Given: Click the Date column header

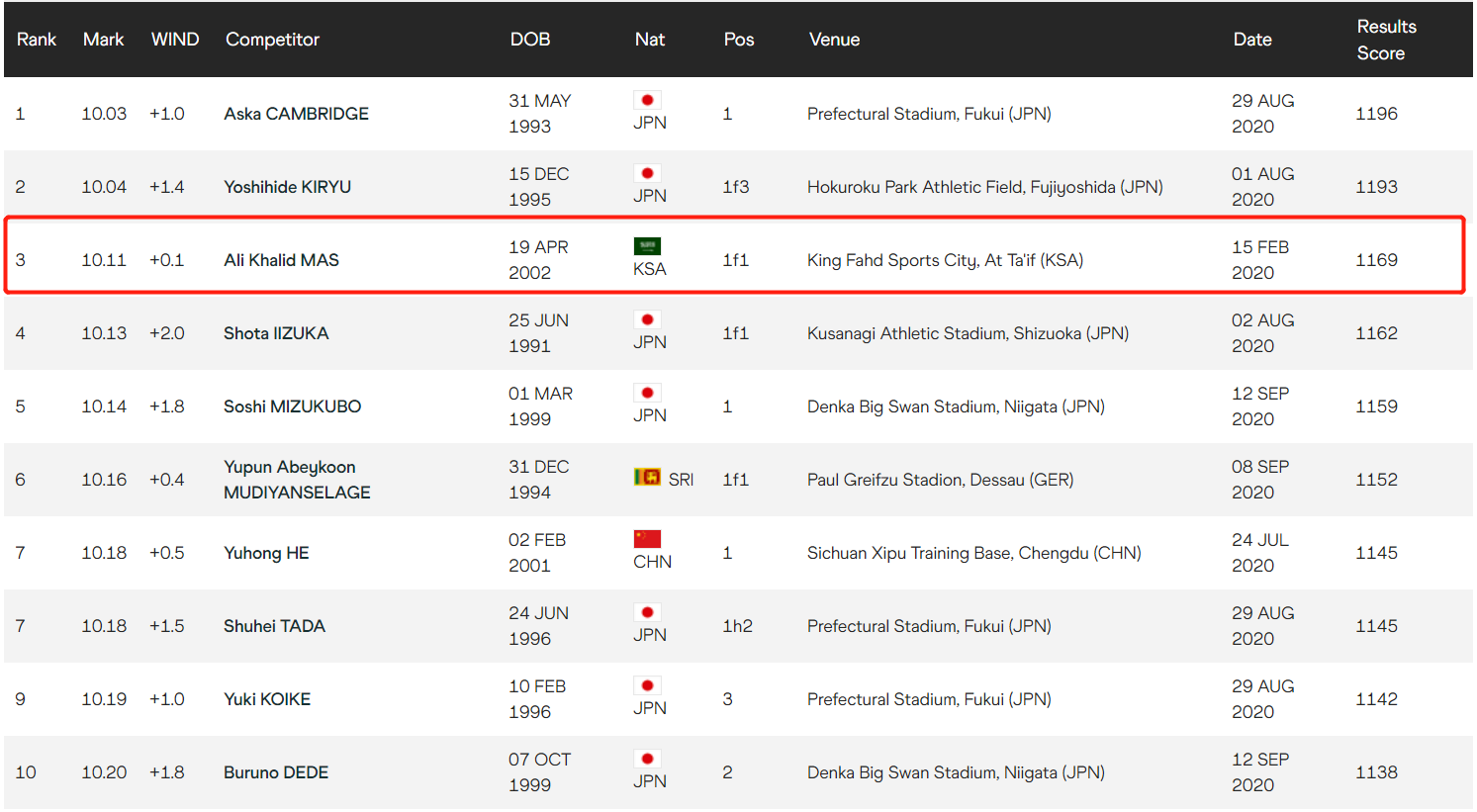Looking at the screenshot, I should point(1251,40).
